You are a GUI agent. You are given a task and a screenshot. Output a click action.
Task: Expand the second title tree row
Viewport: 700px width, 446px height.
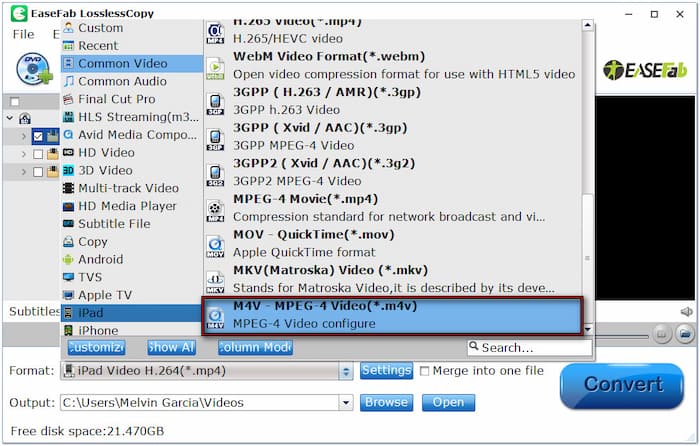pos(24,154)
